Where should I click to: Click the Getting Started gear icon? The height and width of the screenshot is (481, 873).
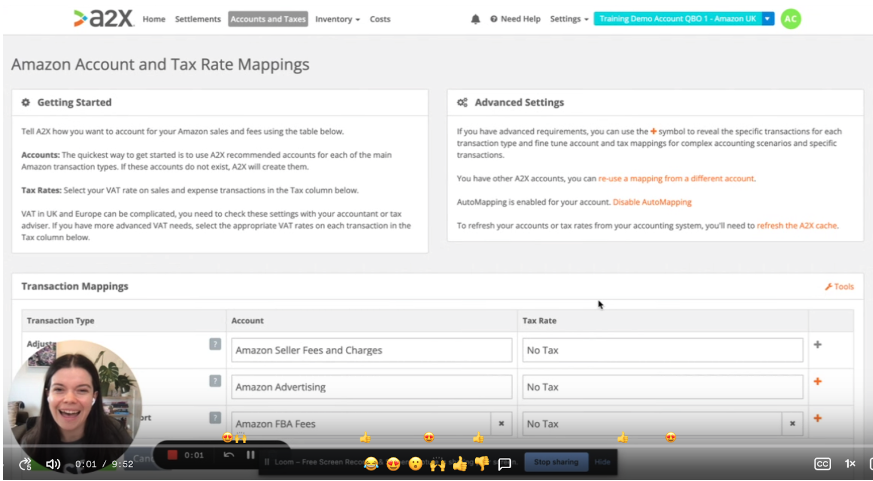pyautogui.click(x=26, y=102)
